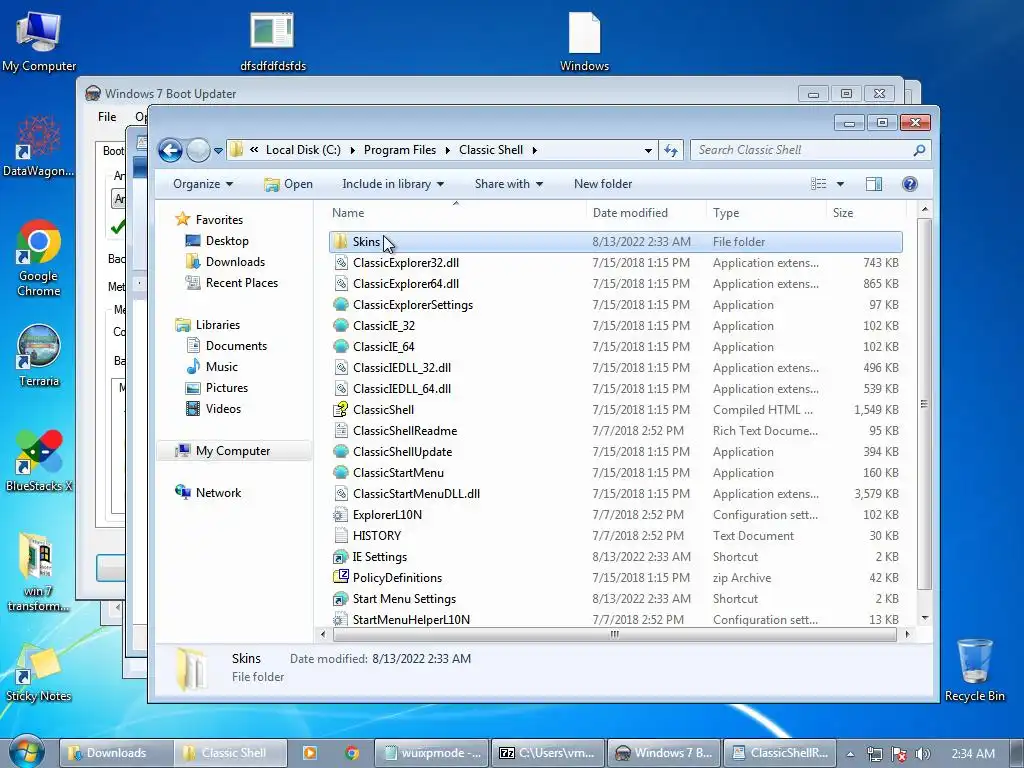This screenshot has width=1024, height=768.
Task: Open the view options dropdown arrow
Action: coord(840,184)
